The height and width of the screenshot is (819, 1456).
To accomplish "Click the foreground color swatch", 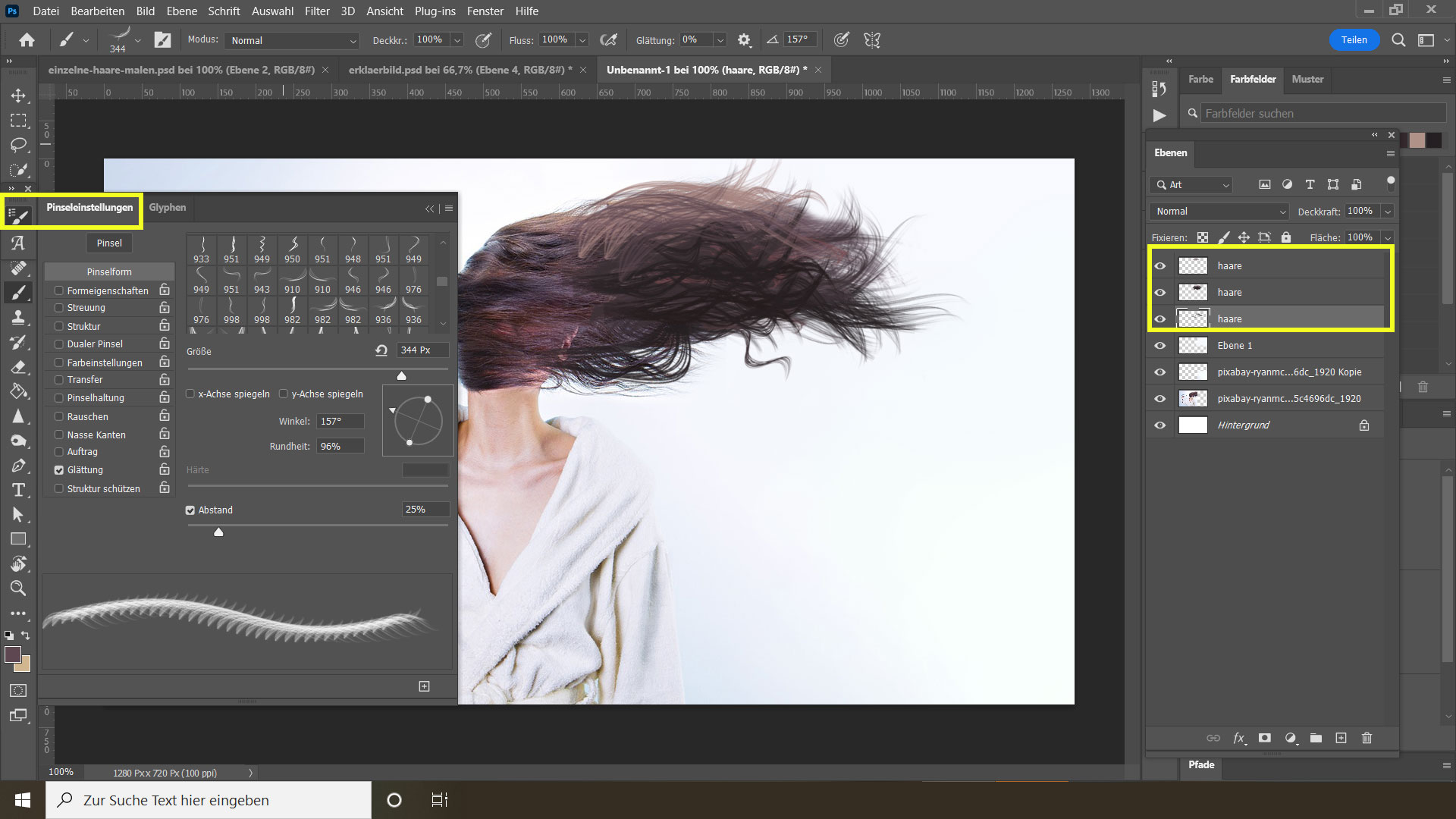I will pyautogui.click(x=13, y=654).
